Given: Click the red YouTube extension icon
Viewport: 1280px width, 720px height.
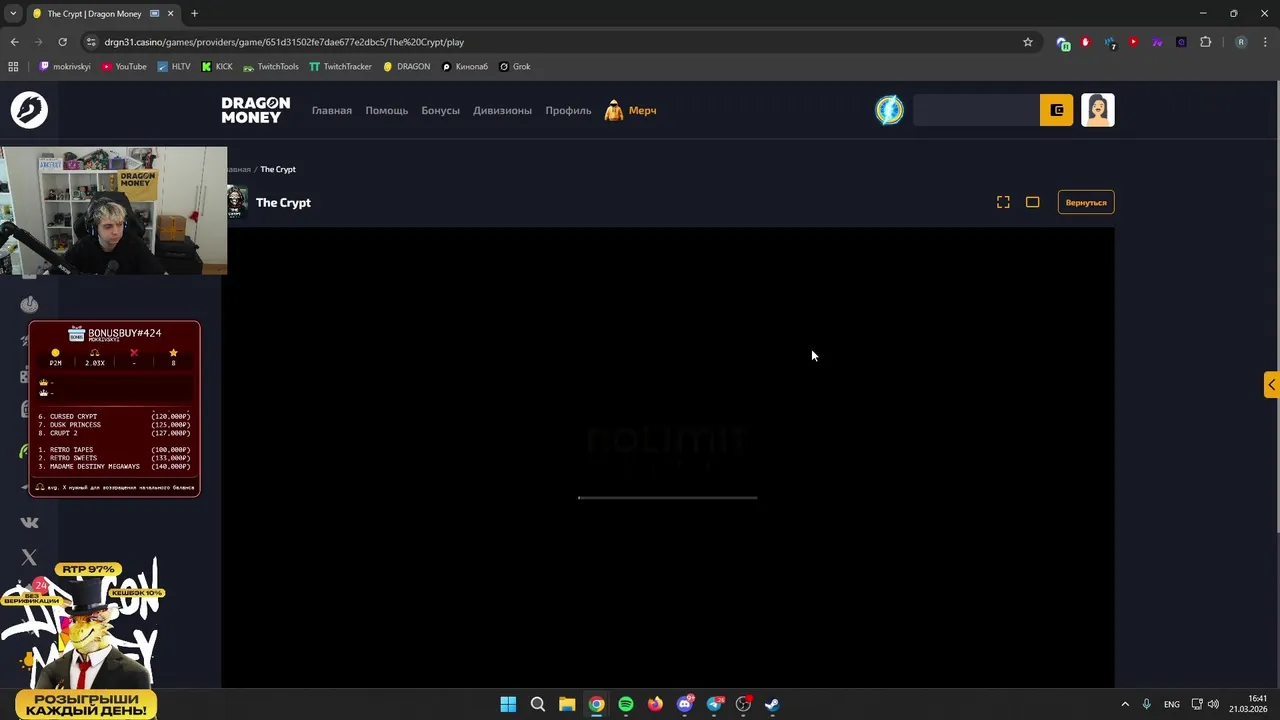Looking at the screenshot, I should pos(1133,42).
